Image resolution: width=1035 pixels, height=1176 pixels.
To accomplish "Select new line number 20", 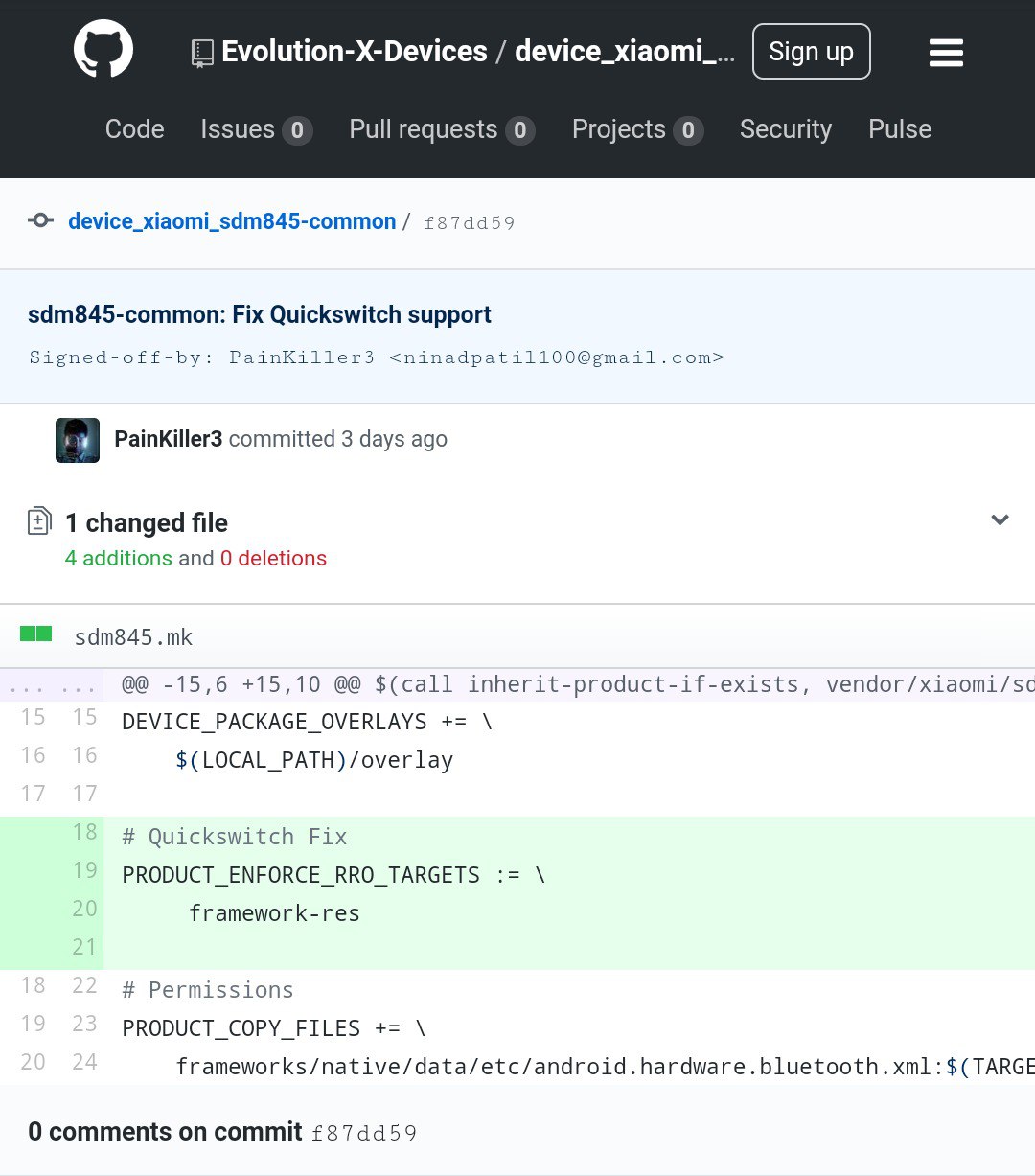I will pos(85,909).
